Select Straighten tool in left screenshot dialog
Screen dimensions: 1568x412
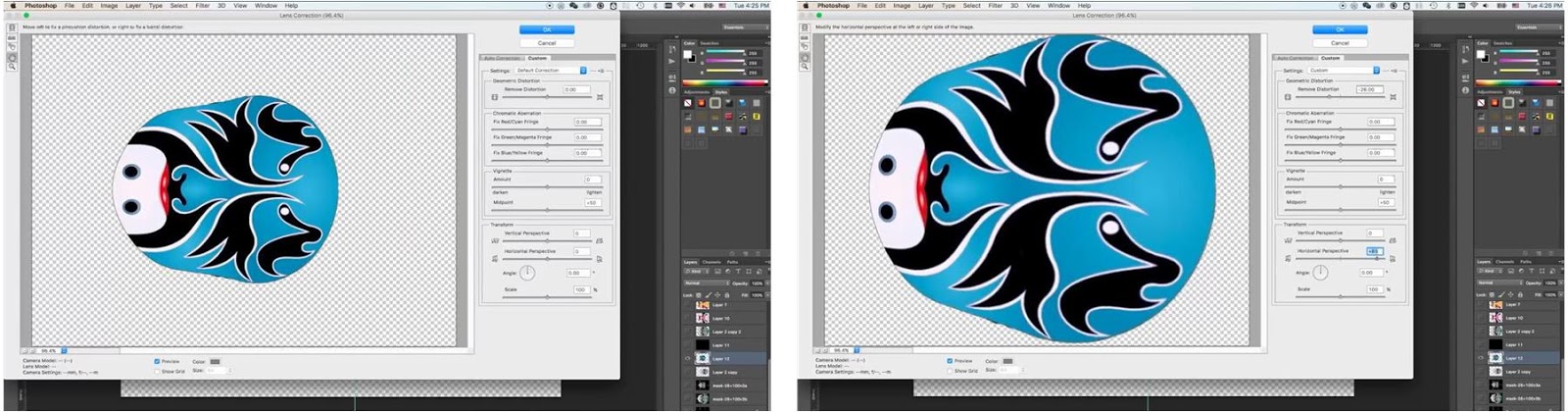click(12, 37)
